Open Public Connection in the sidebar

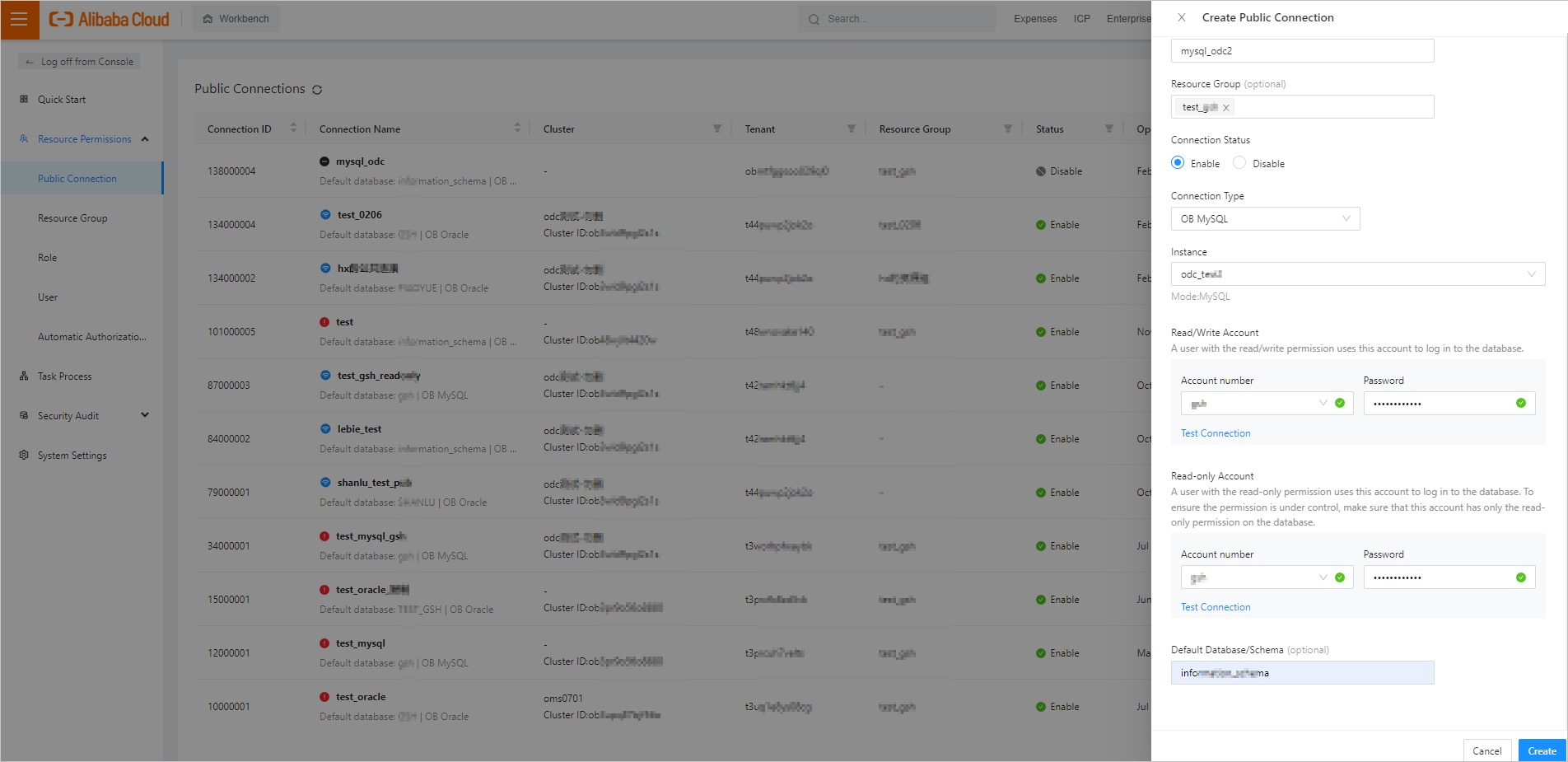click(77, 179)
